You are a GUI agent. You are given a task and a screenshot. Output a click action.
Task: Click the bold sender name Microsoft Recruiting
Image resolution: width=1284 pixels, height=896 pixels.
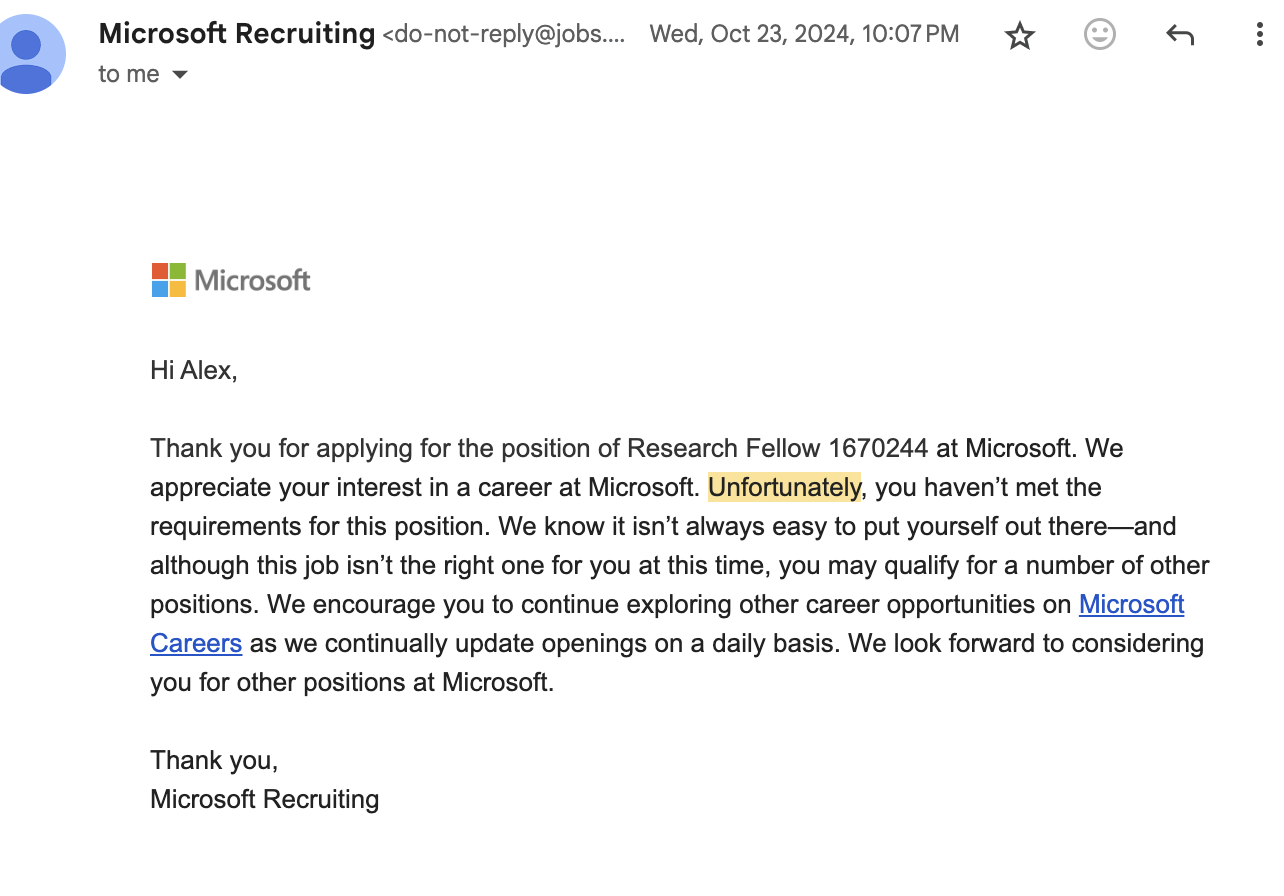point(237,34)
